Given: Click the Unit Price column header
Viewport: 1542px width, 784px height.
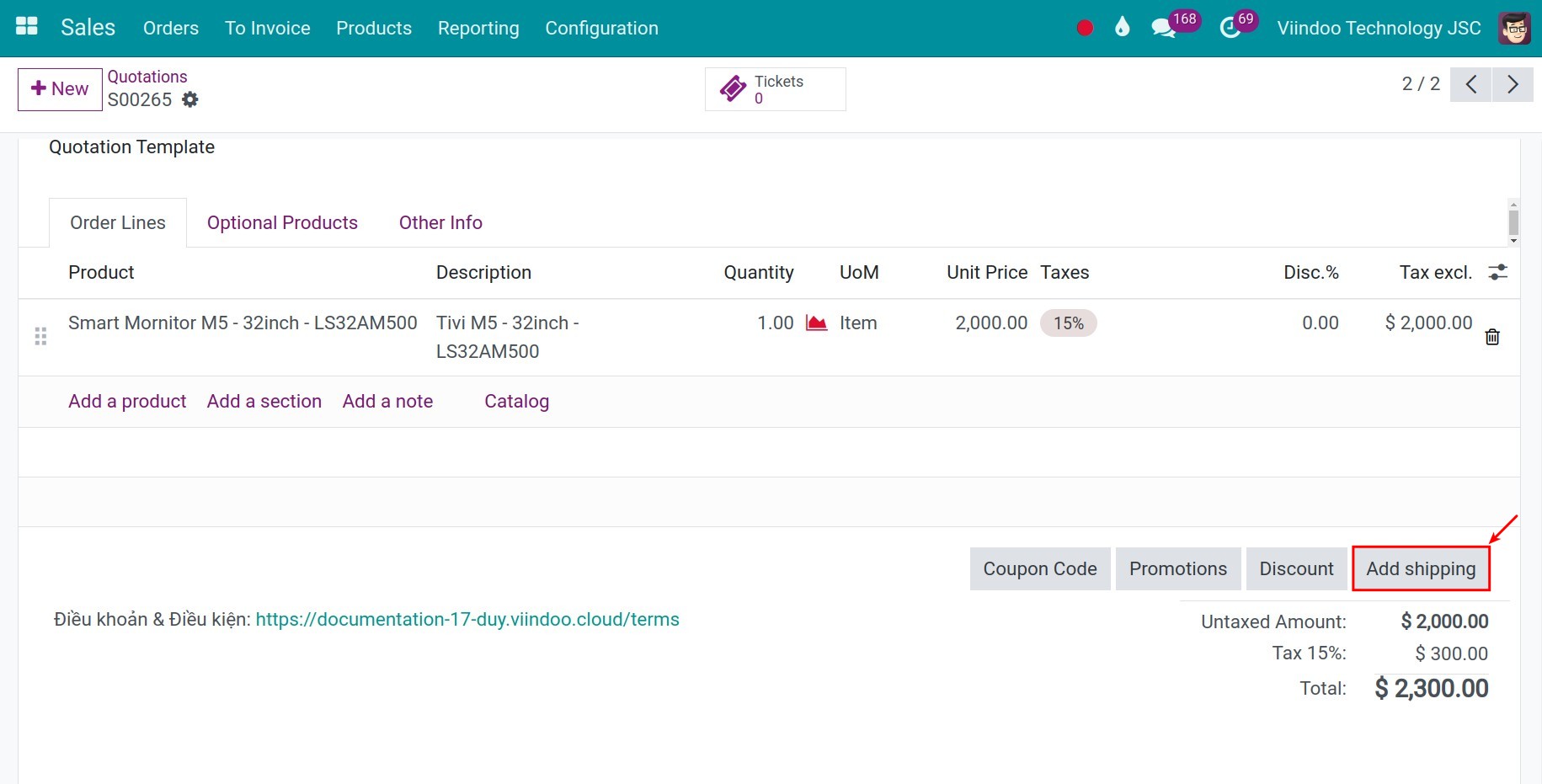Looking at the screenshot, I should pyautogui.click(x=987, y=272).
